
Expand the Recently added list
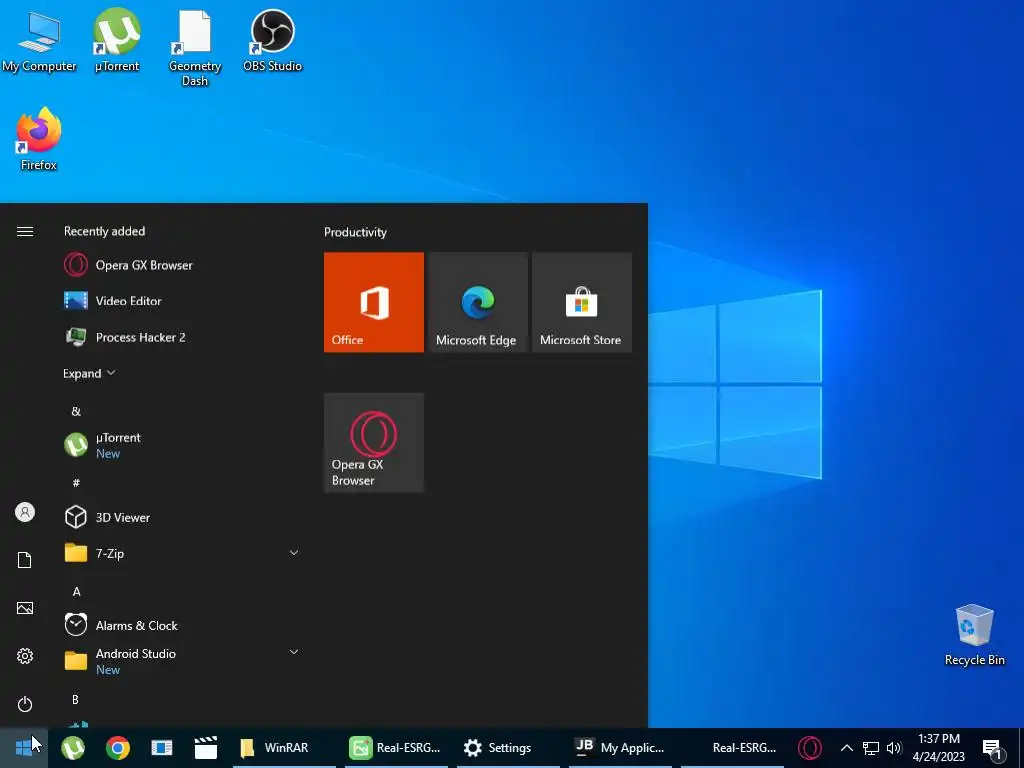(x=89, y=374)
